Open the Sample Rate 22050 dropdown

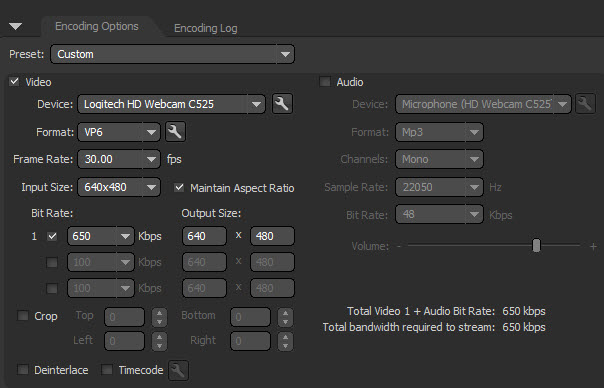439,187
